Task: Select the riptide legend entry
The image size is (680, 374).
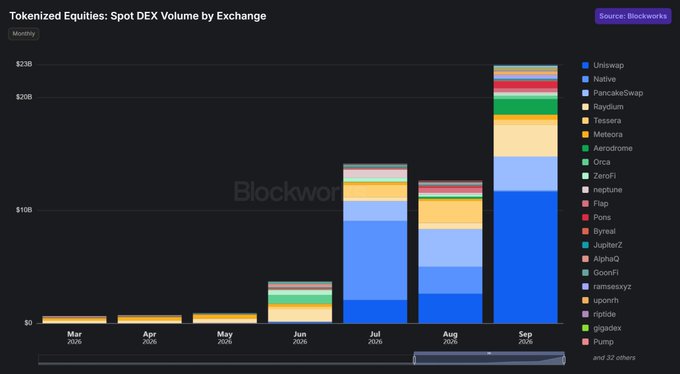Action: pos(599,314)
